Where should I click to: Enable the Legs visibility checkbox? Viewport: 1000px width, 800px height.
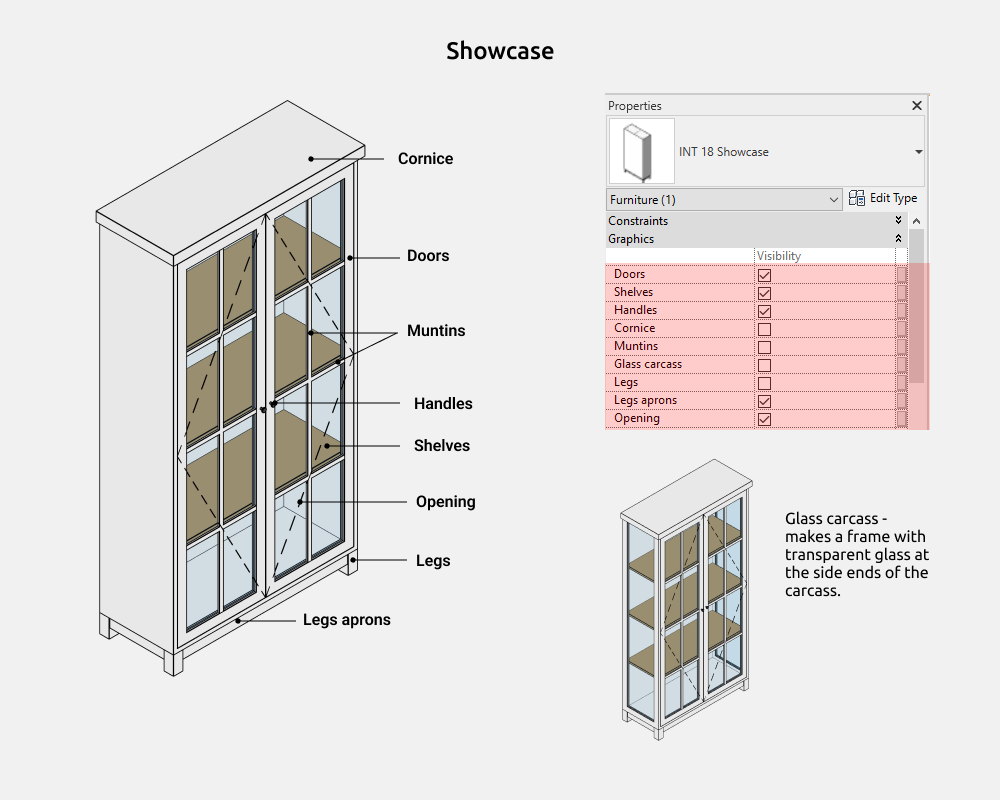click(x=764, y=383)
